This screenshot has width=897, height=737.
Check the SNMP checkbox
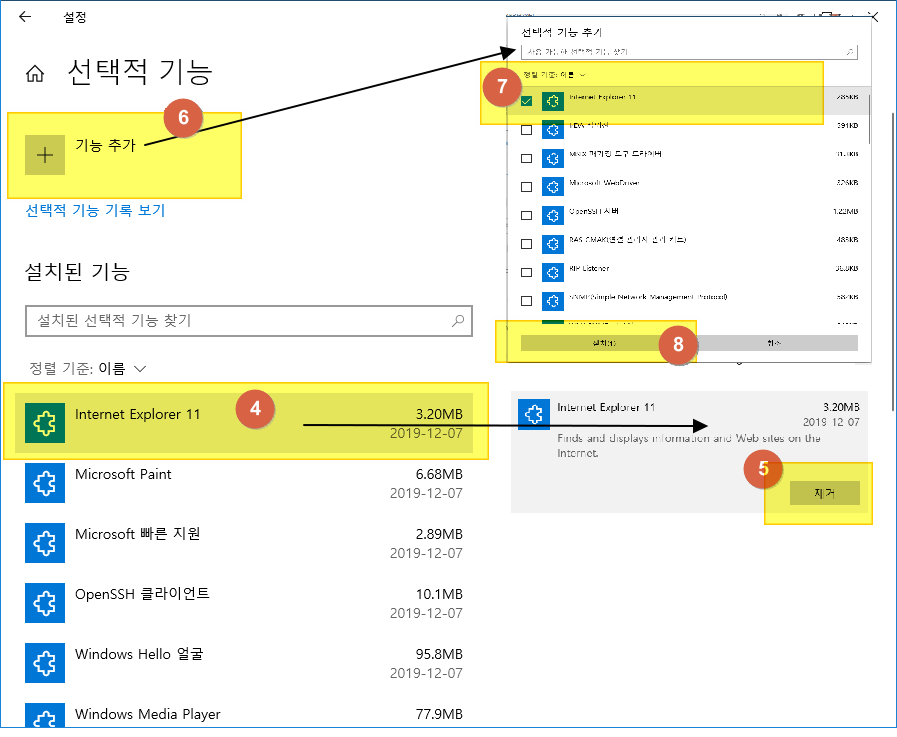tap(526, 301)
